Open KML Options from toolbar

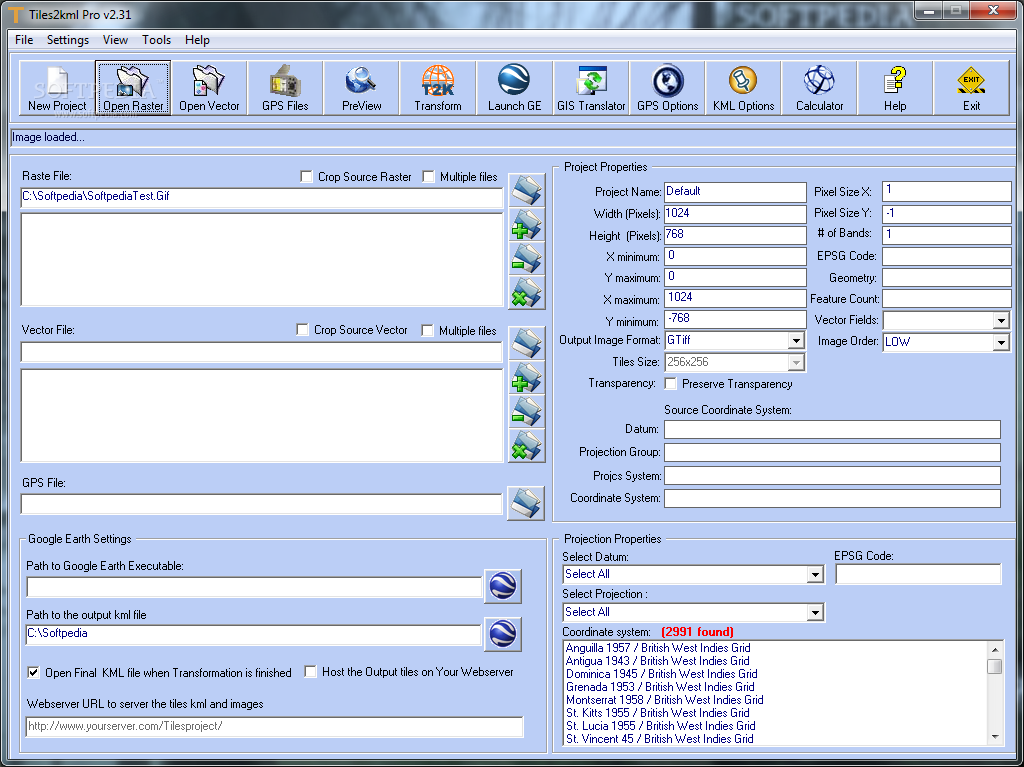[743, 88]
